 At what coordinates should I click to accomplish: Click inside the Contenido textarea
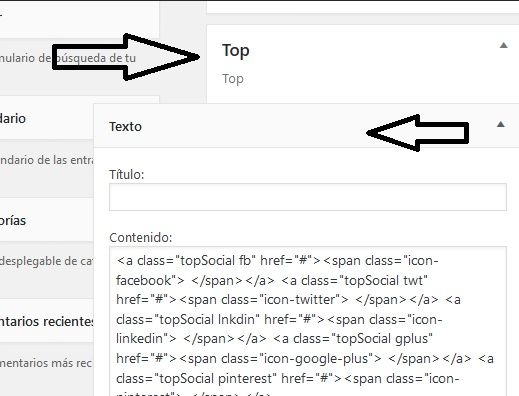click(x=308, y=322)
